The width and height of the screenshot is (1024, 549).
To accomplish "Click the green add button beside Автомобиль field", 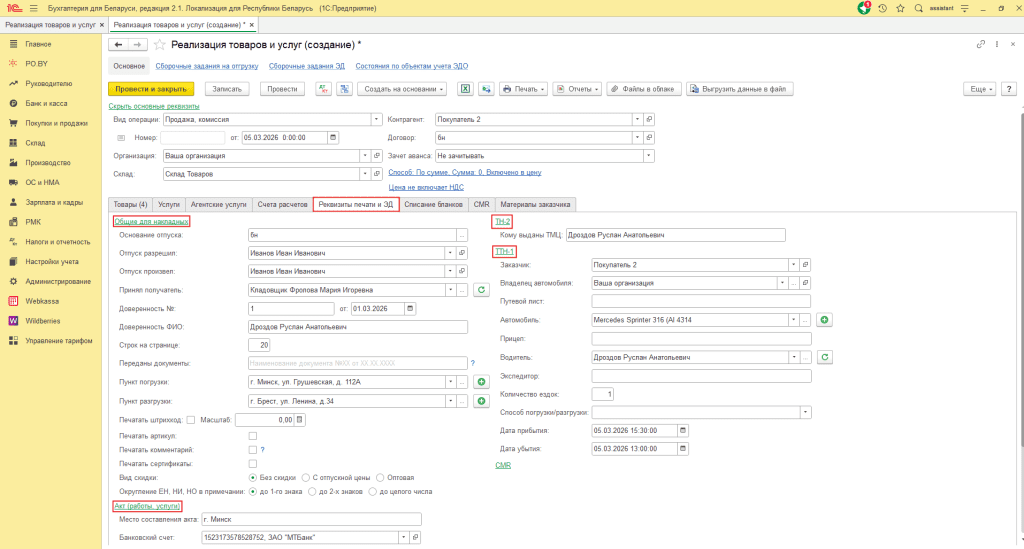I will click(x=825, y=320).
